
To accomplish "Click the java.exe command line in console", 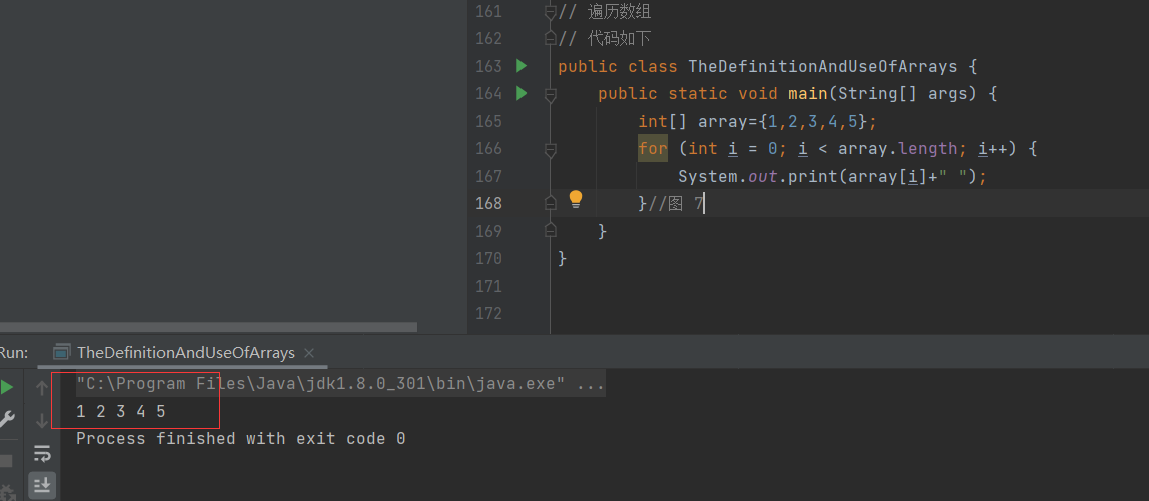I will [341, 385].
